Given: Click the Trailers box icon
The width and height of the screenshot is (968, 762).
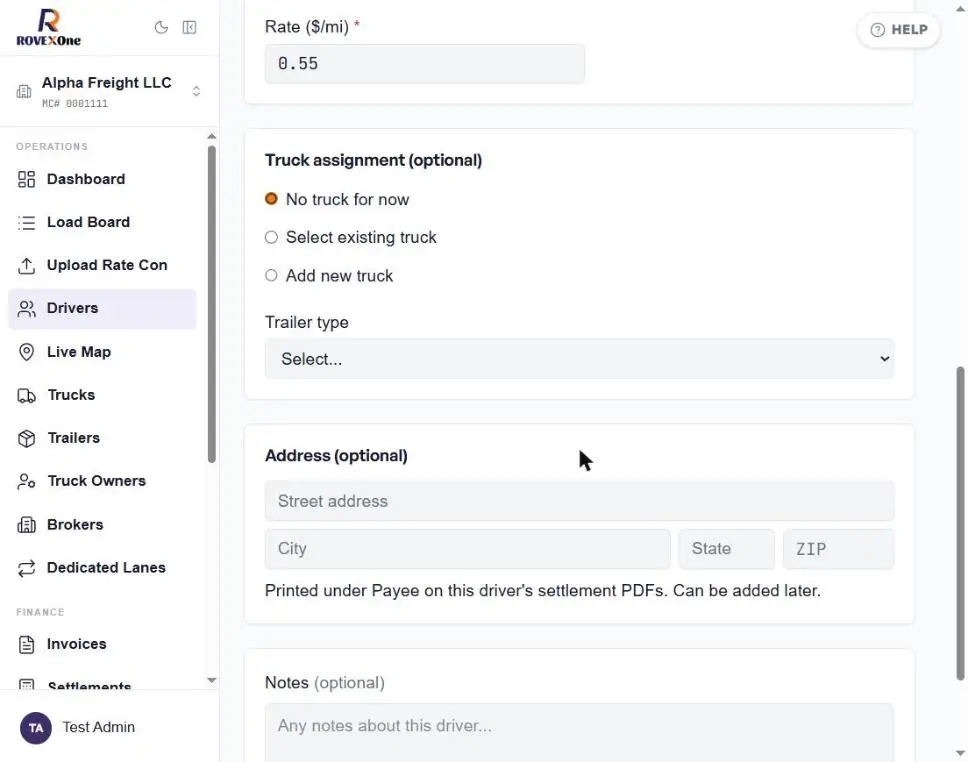Looking at the screenshot, I should pyautogui.click(x=27, y=438).
